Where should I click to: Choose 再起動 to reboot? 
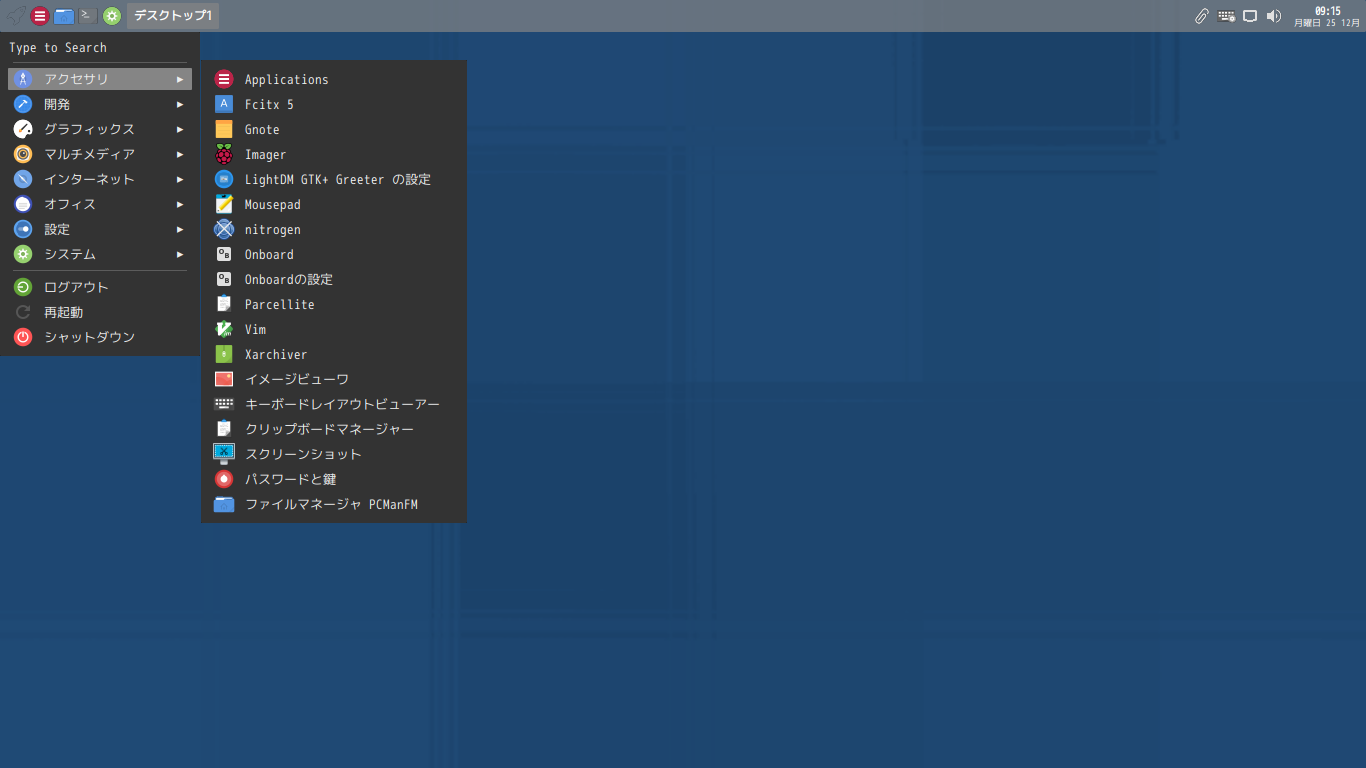point(100,312)
